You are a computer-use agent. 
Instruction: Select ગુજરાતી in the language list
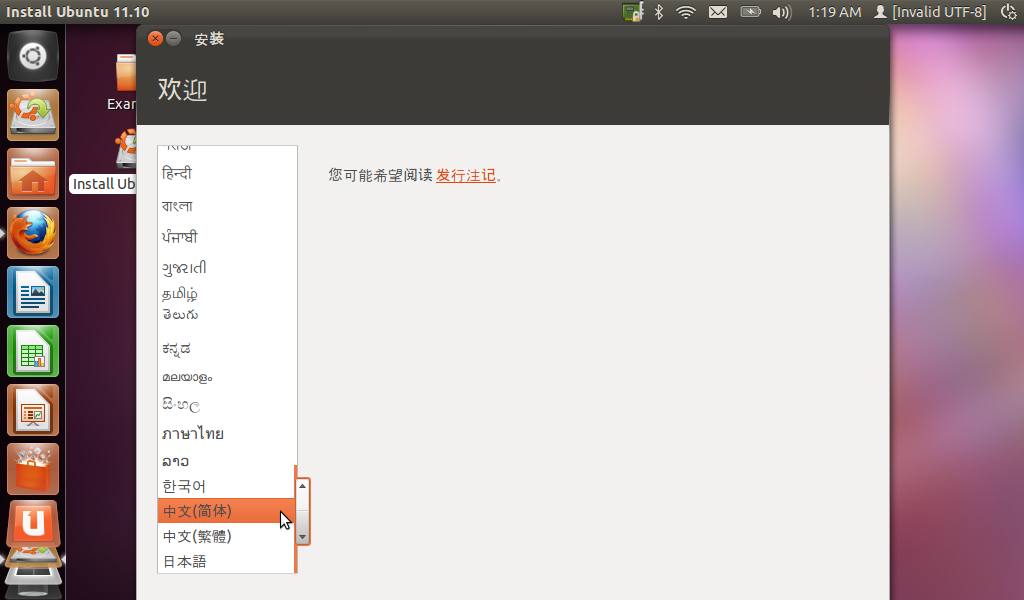pos(226,267)
